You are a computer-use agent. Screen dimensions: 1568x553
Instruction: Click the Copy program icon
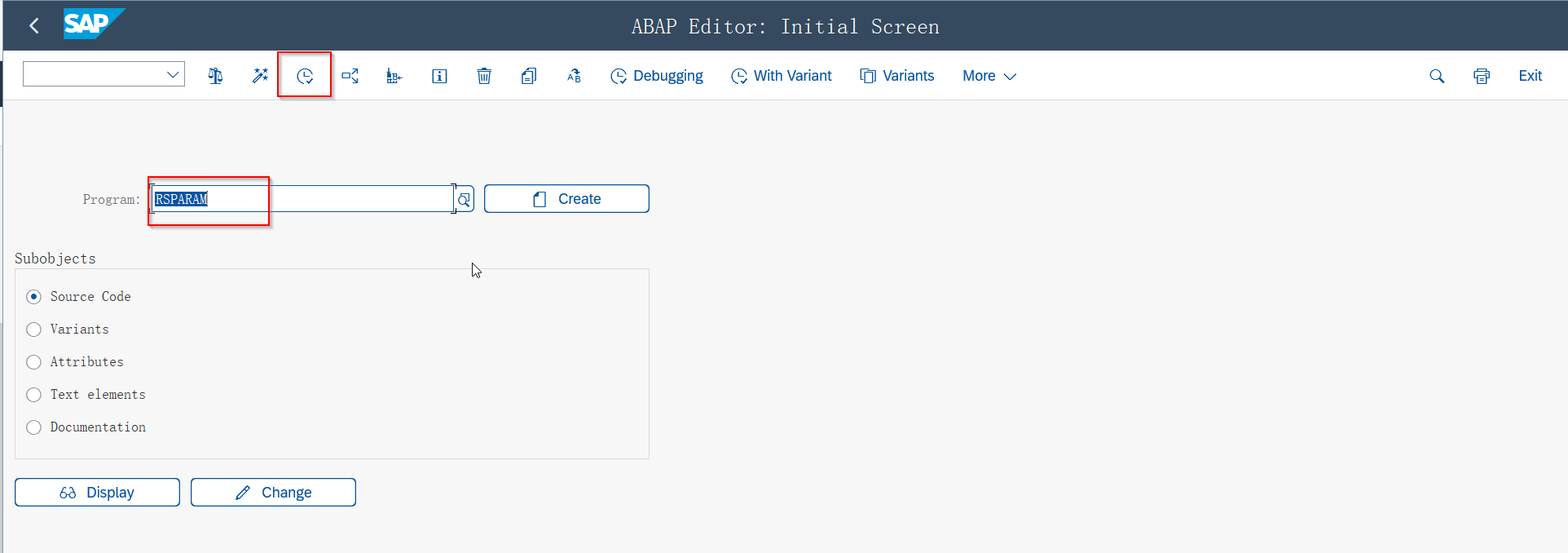(x=529, y=76)
